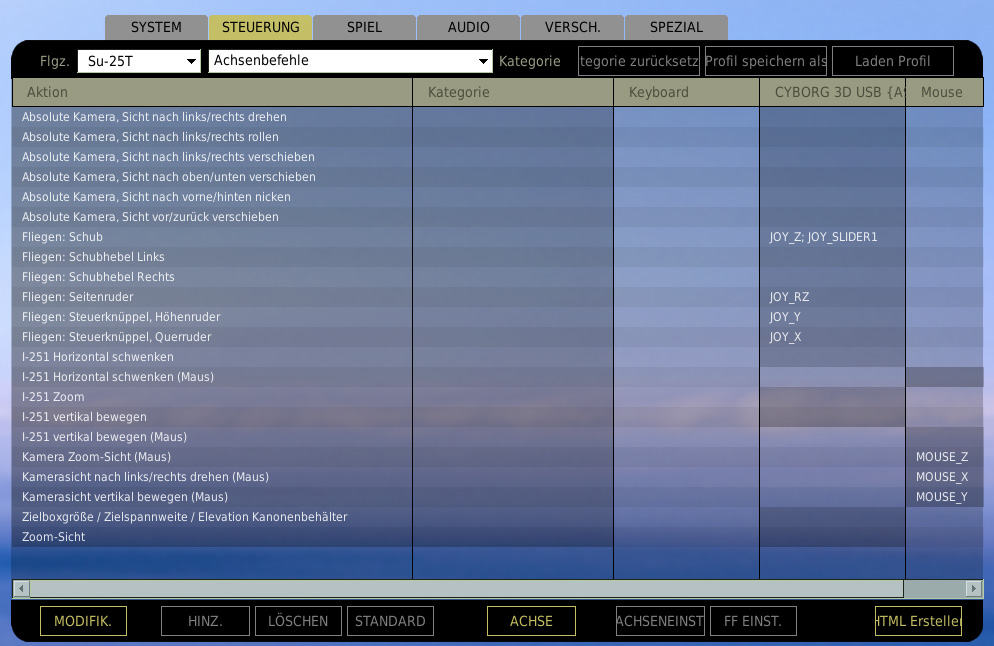The height and width of the screenshot is (646, 994).
Task: Click the Keyboard column header
Action: click(687, 92)
